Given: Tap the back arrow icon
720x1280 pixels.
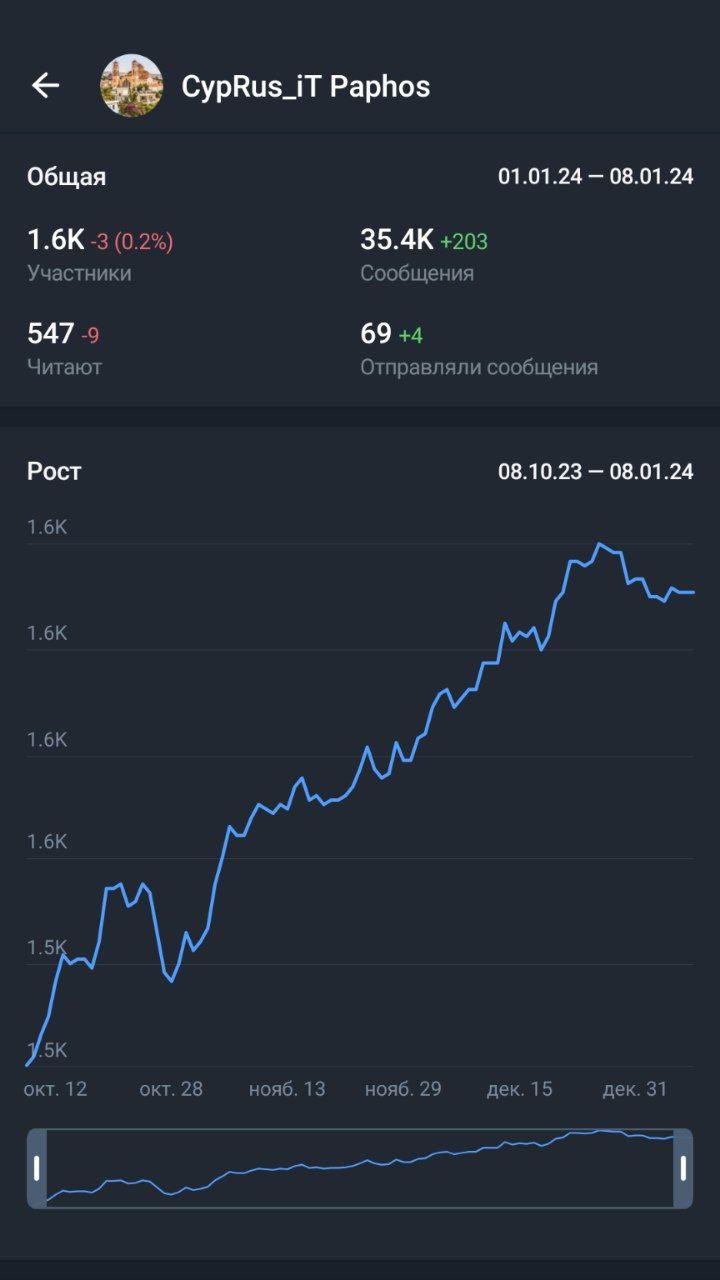Looking at the screenshot, I should (x=46, y=86).
